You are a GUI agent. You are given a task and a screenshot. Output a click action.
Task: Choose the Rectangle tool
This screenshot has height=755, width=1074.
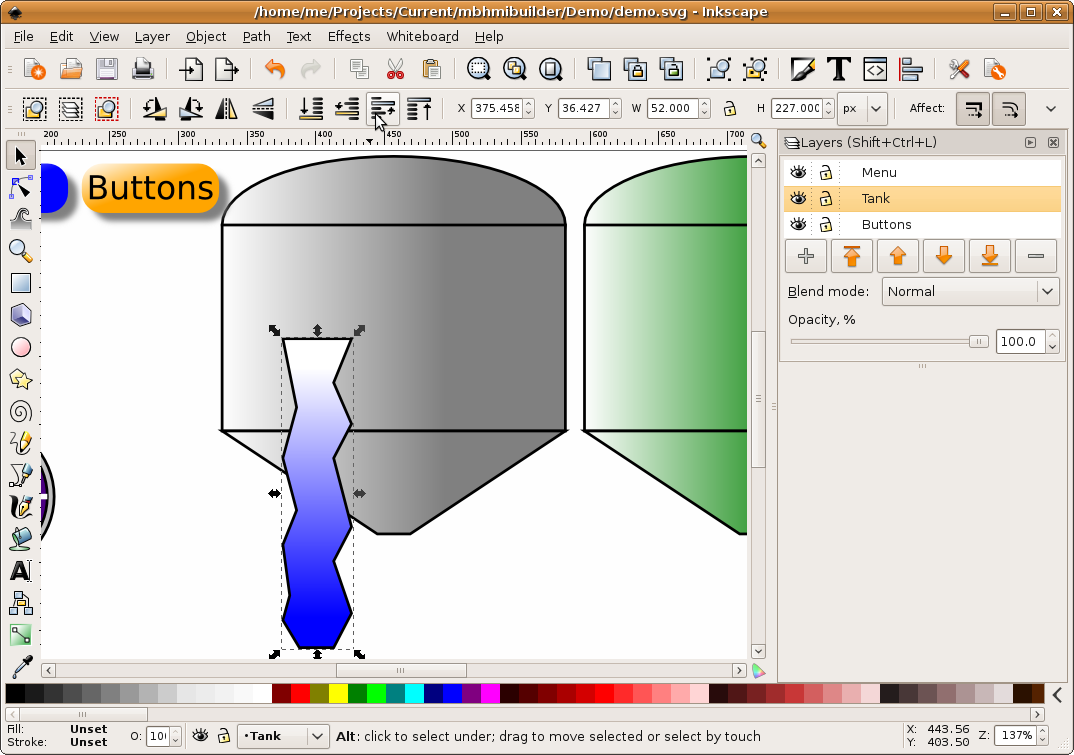click(21, 283)
